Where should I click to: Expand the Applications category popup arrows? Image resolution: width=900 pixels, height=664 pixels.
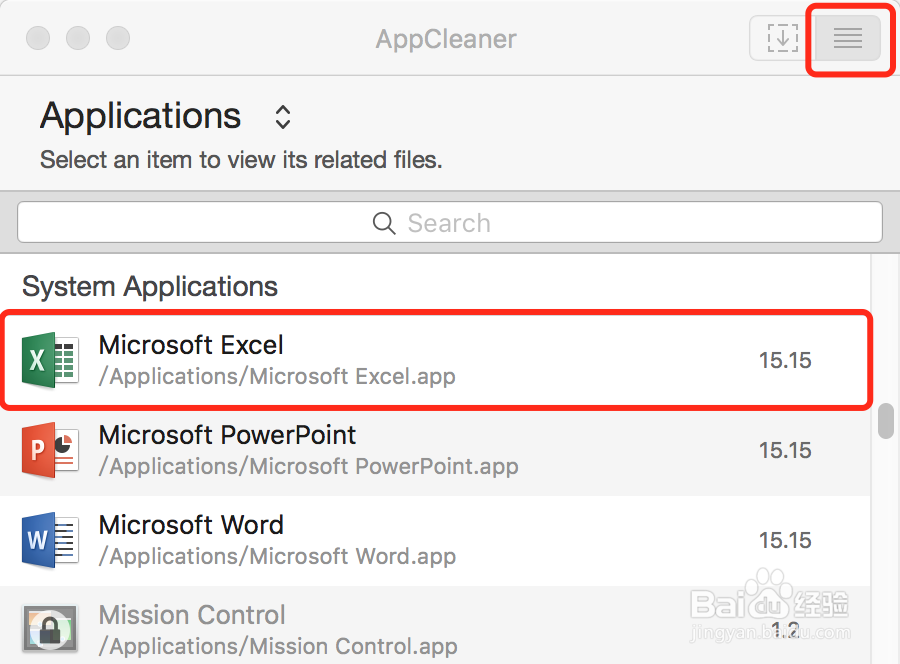(x=282, y=117)
